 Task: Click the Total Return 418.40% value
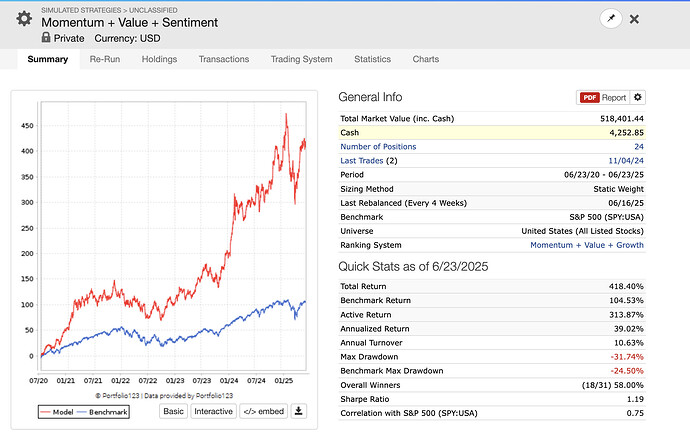coord(626,286)
